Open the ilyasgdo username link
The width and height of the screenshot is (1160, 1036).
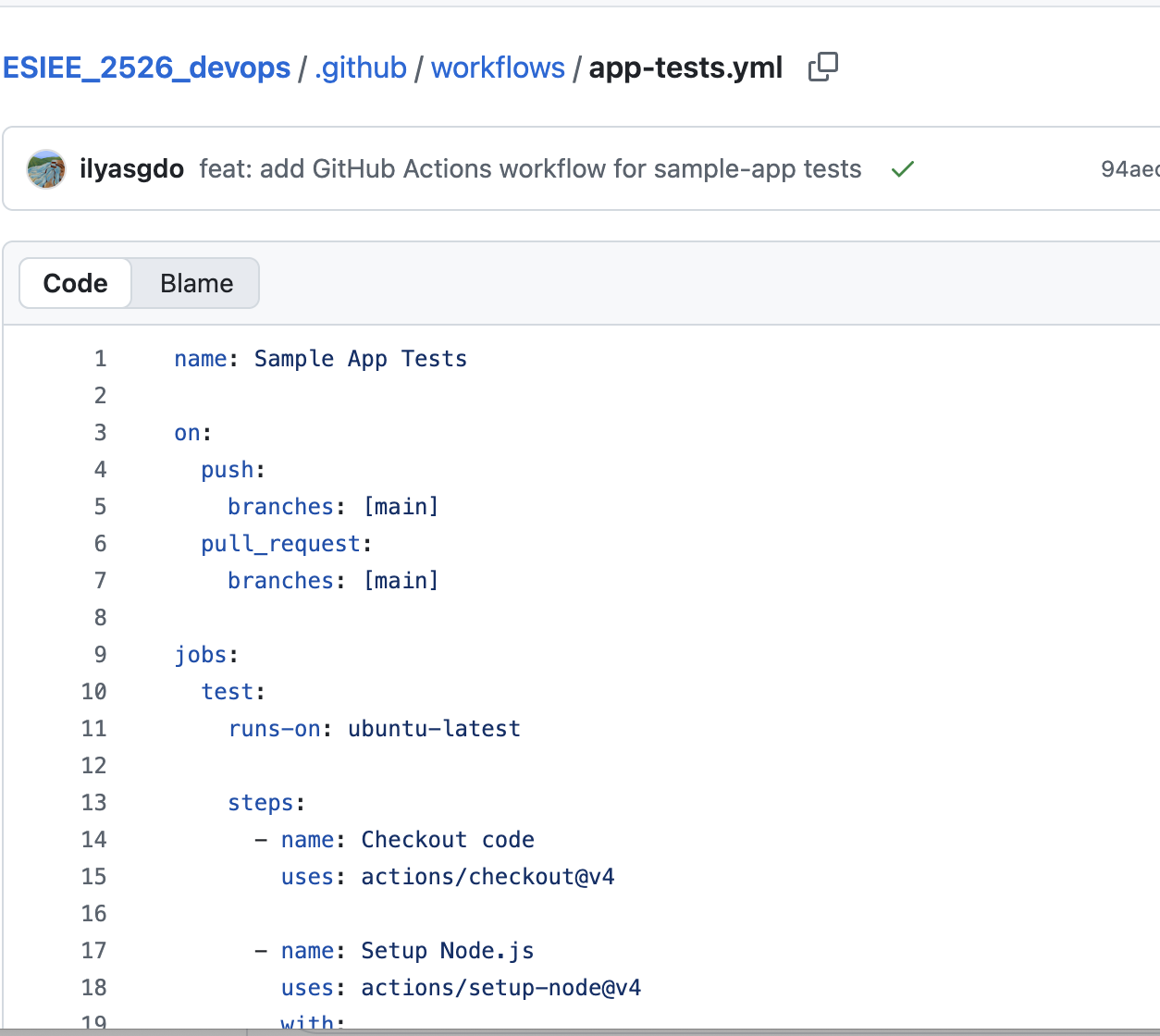coord(131,169)
